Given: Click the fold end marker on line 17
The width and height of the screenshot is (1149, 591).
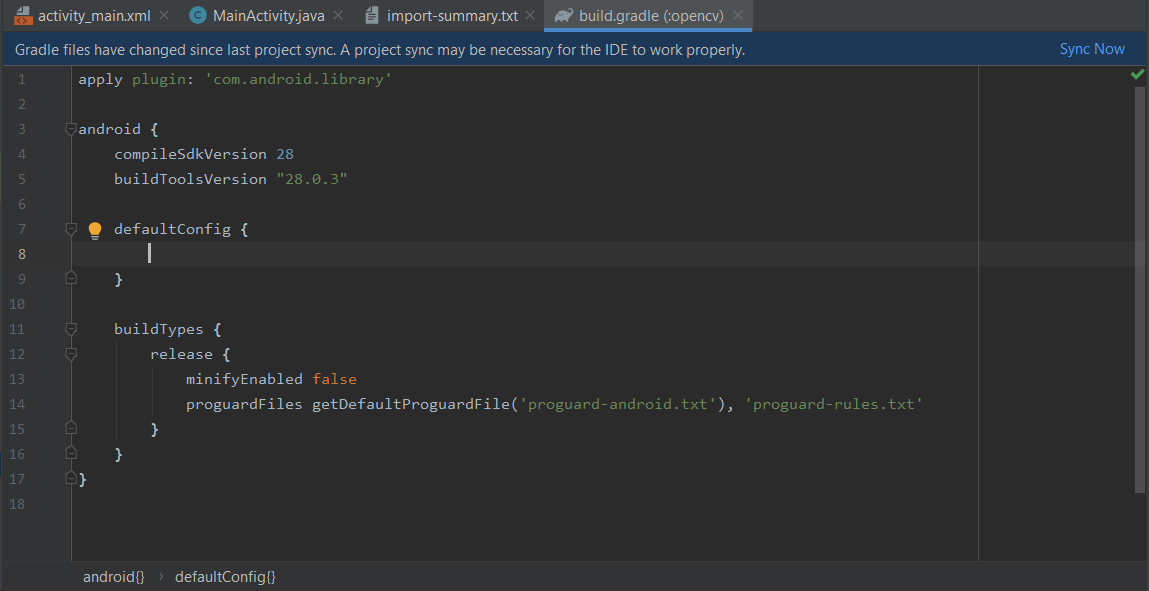Looking at the screenshot, I should [70, 477].
